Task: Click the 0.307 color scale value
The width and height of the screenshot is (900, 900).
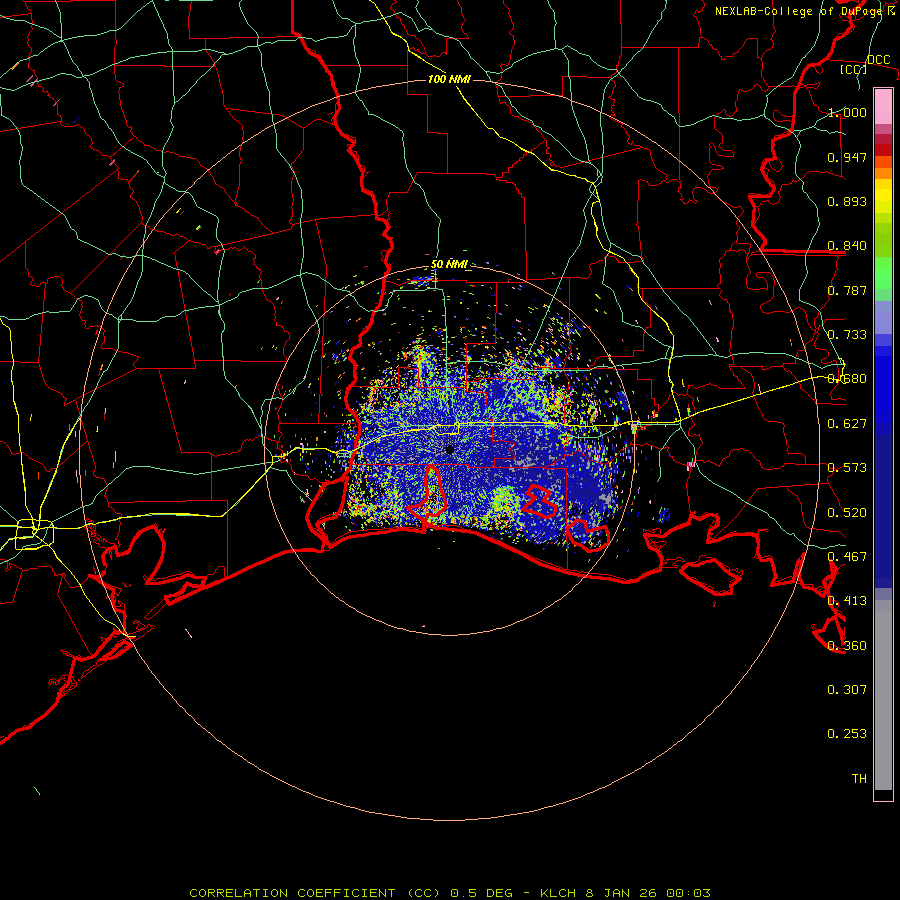Action: (x=847, y=690)
